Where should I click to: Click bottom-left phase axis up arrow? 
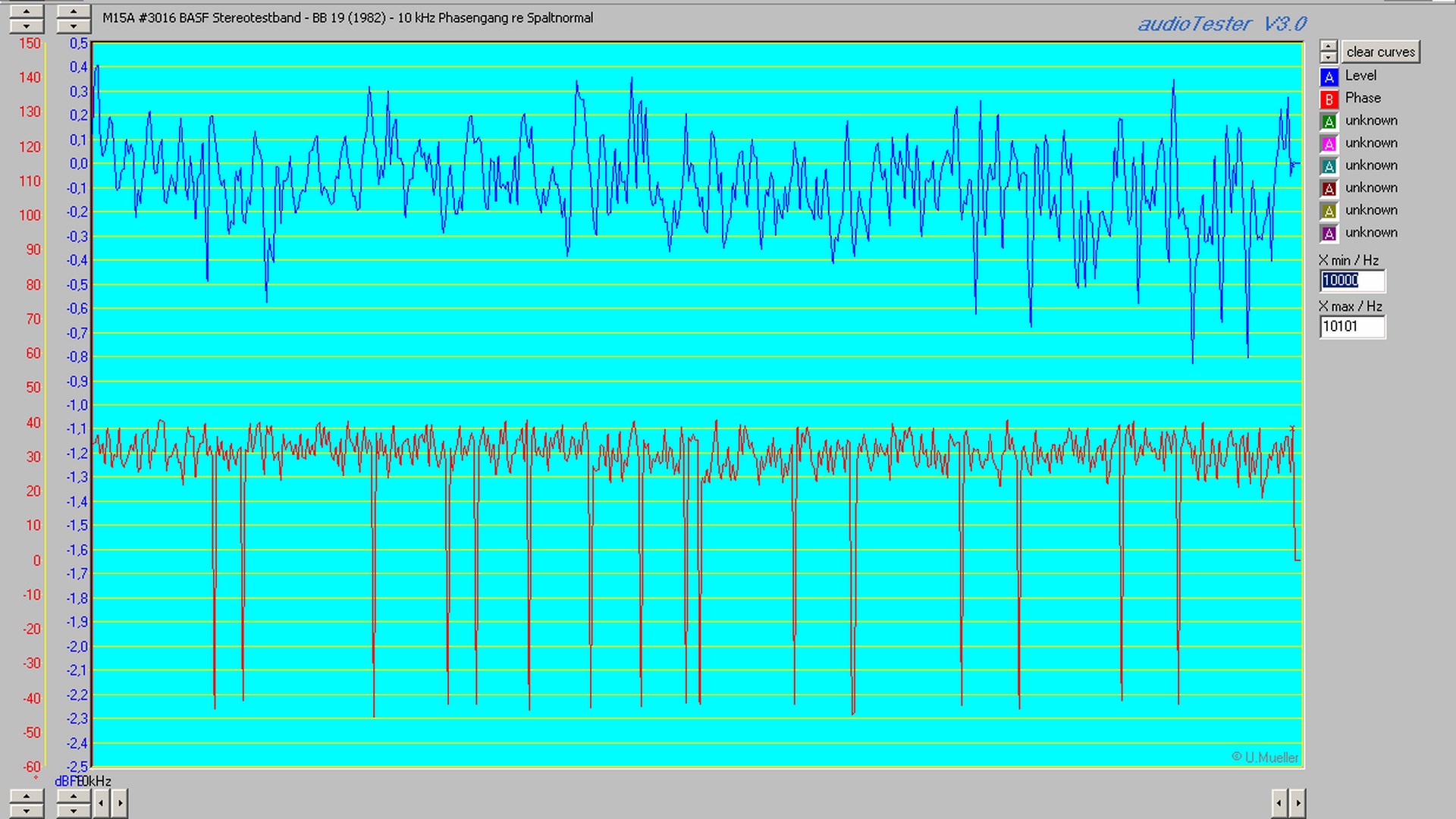27,795
